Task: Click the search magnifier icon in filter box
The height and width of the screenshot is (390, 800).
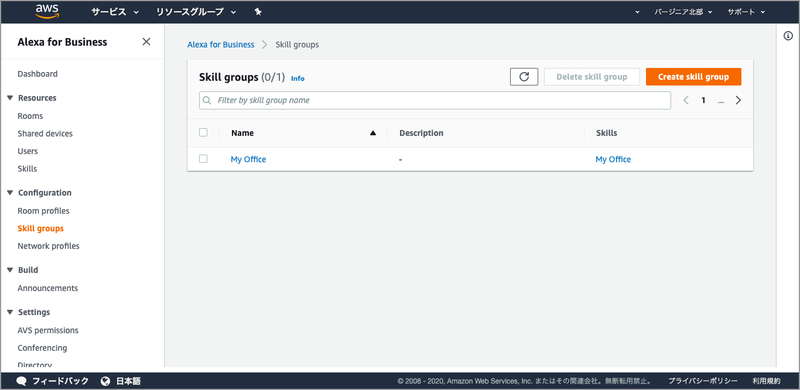Action: [x=207, y=101]
